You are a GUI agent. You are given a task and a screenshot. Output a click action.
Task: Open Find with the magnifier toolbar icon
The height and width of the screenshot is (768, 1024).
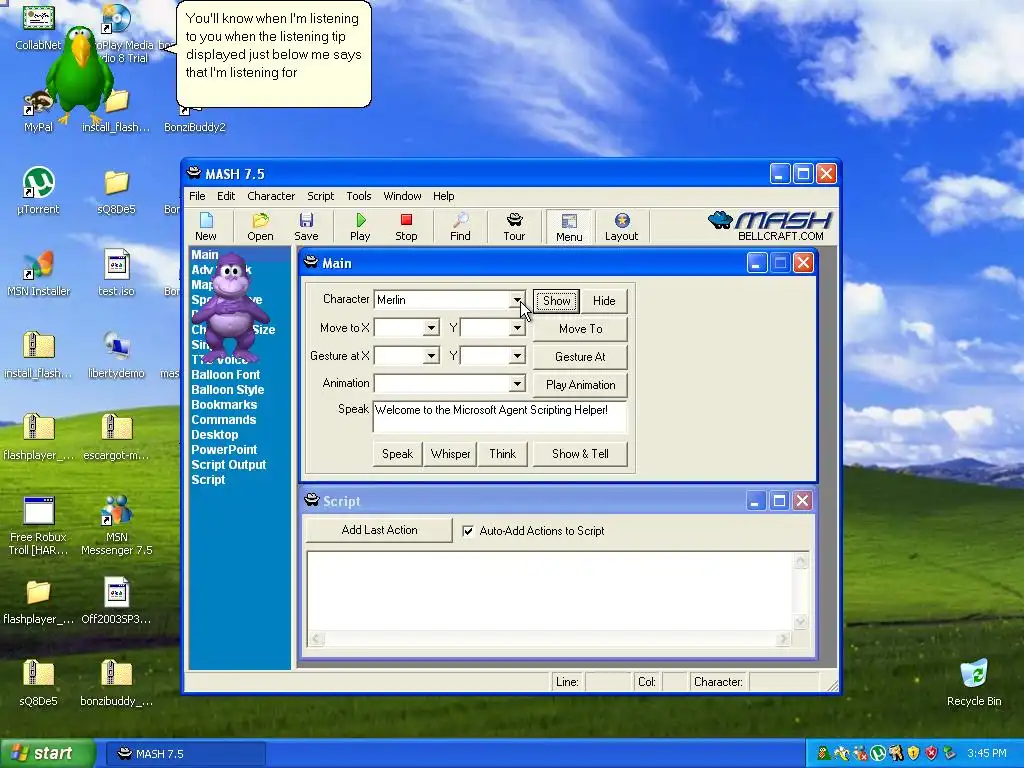pos(460,227)
